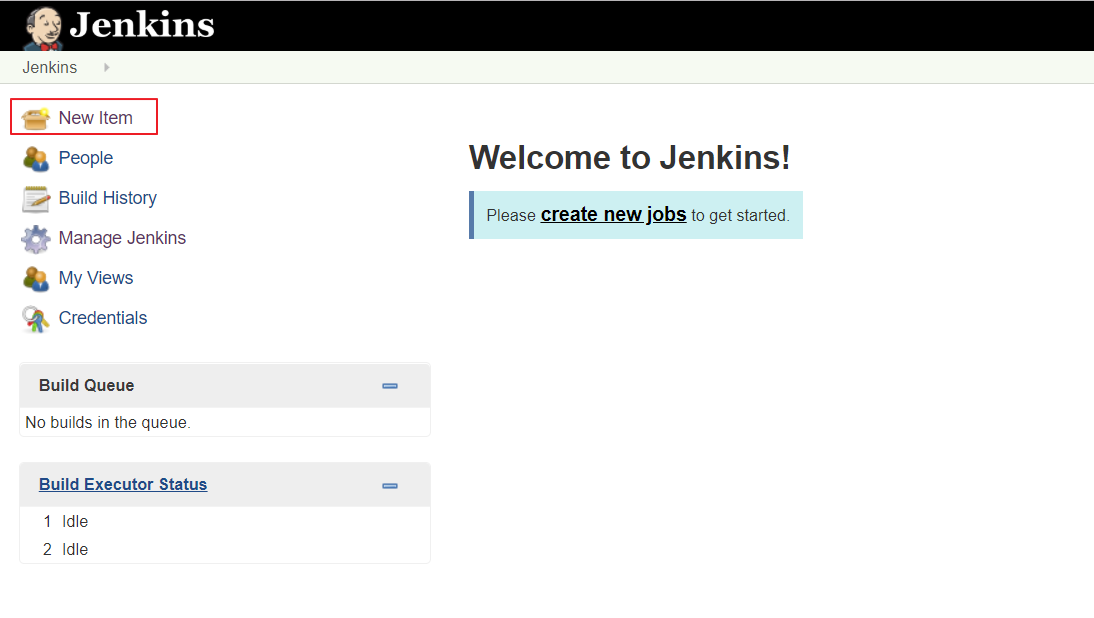
Task: Collapse the Build Executor Status panel
Action: tap(390, 485)
